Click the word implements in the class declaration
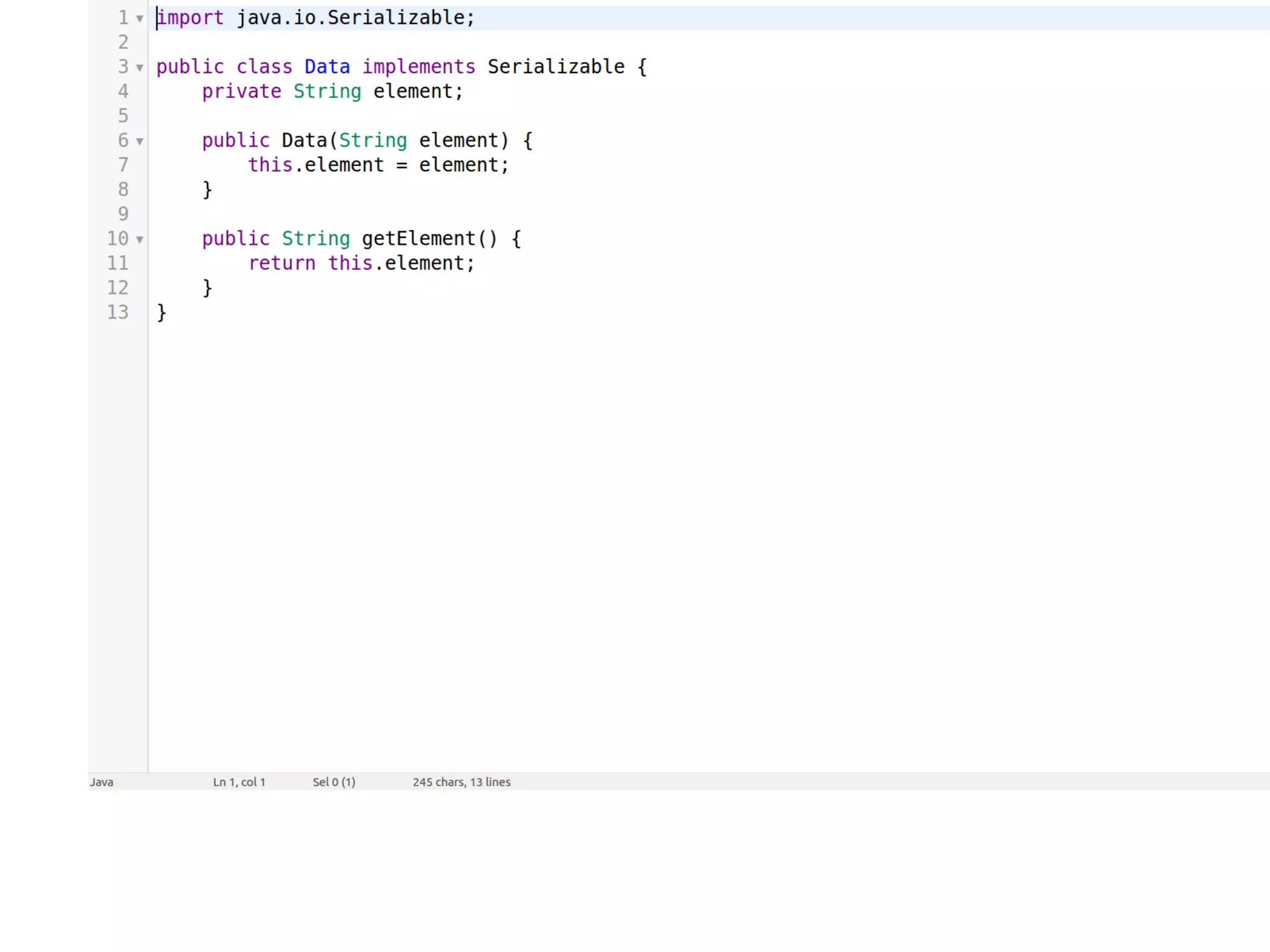Viewport: 1270px width, 952px height. [419, 67]
